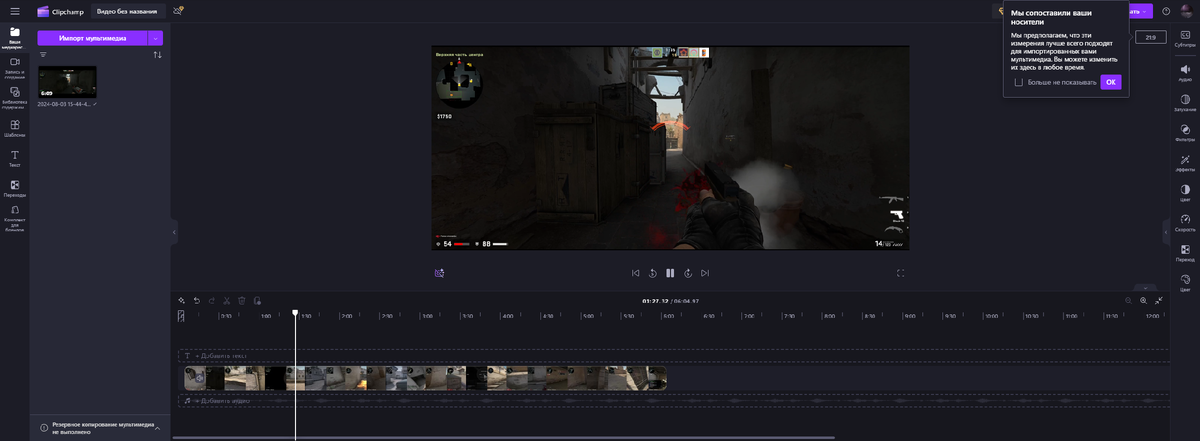Viewport: 1200px width, 441px height.
Task: Click the video preview frame
Action: 670,147
